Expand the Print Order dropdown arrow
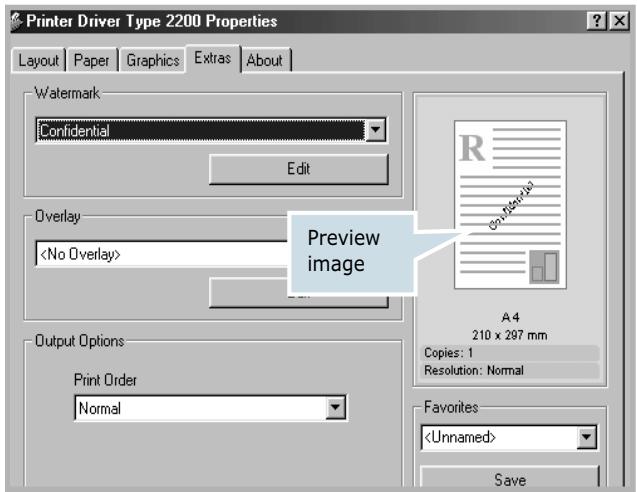This screenshot has height=492, width=637. pos(336,407)
